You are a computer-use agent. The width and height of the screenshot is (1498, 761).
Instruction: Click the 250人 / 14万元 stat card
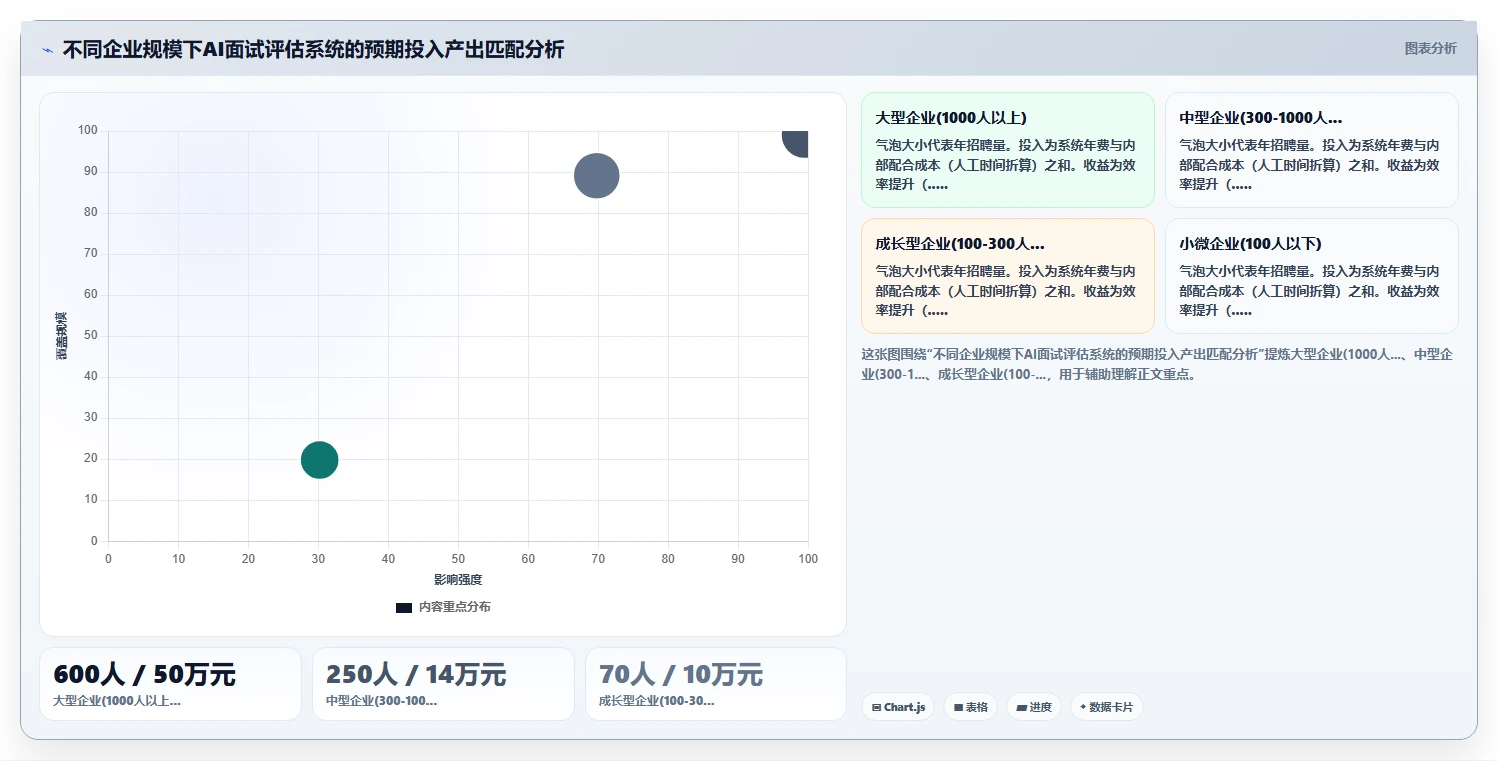(x=443, y=684)
